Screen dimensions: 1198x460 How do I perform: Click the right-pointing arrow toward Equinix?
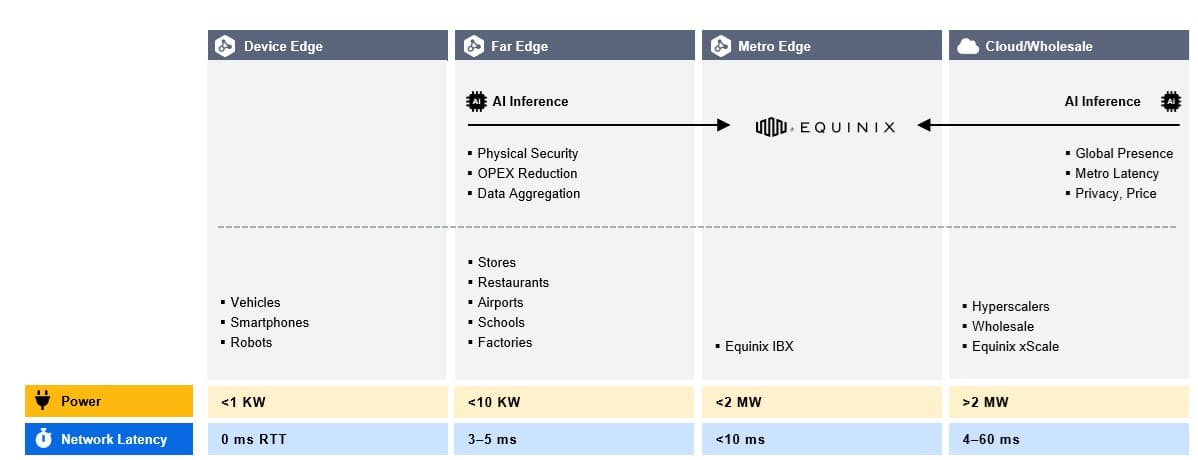pyautogui.click(x=600, y=125)
